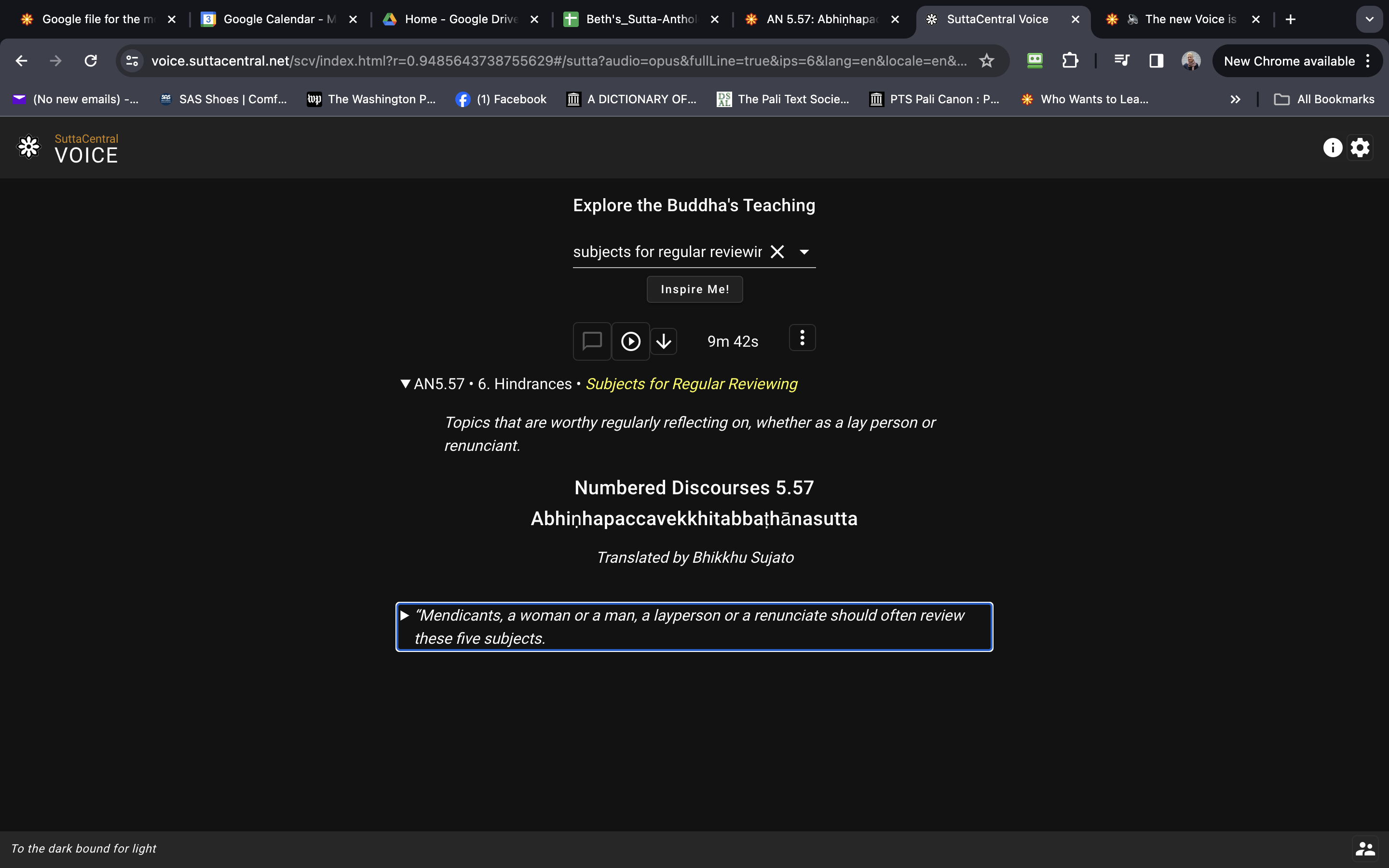The height and width of the screenshot is (868, 1389).
Task: Open the speech bubble icon beside the play button
Action: [592, 341]
